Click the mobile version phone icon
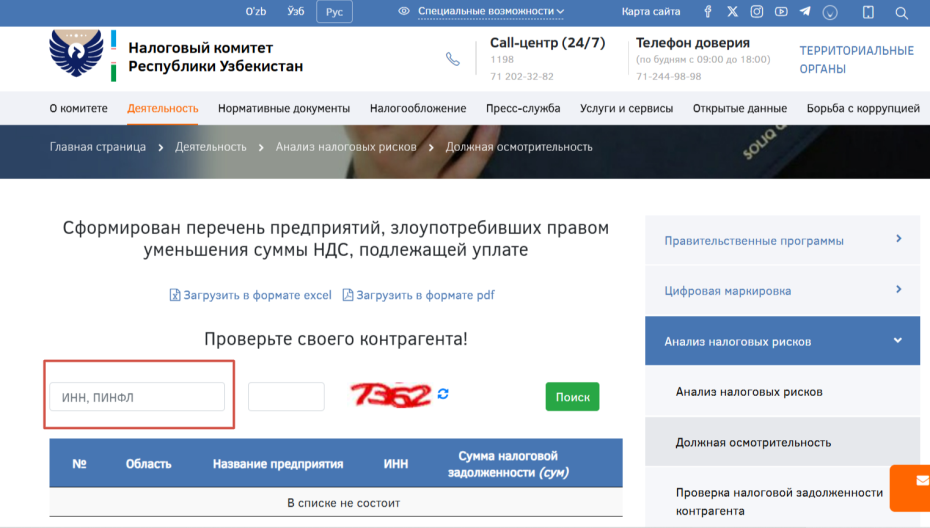This screenshot has height=528, width=930. point(868,13)
